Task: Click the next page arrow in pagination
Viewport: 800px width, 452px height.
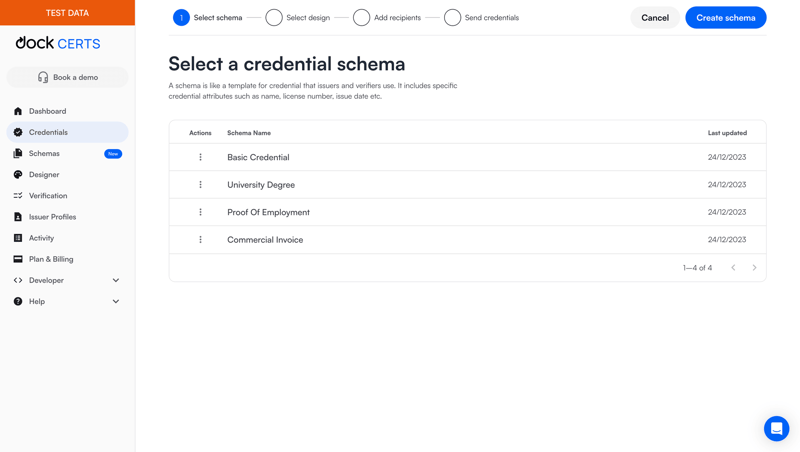Action: [754, 268]
